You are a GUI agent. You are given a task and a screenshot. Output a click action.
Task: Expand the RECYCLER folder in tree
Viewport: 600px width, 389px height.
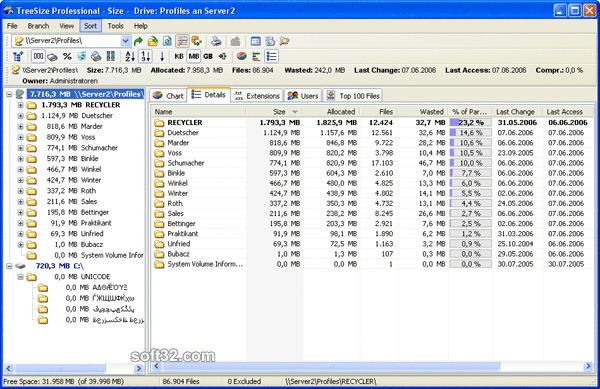[x=20, y=105]
